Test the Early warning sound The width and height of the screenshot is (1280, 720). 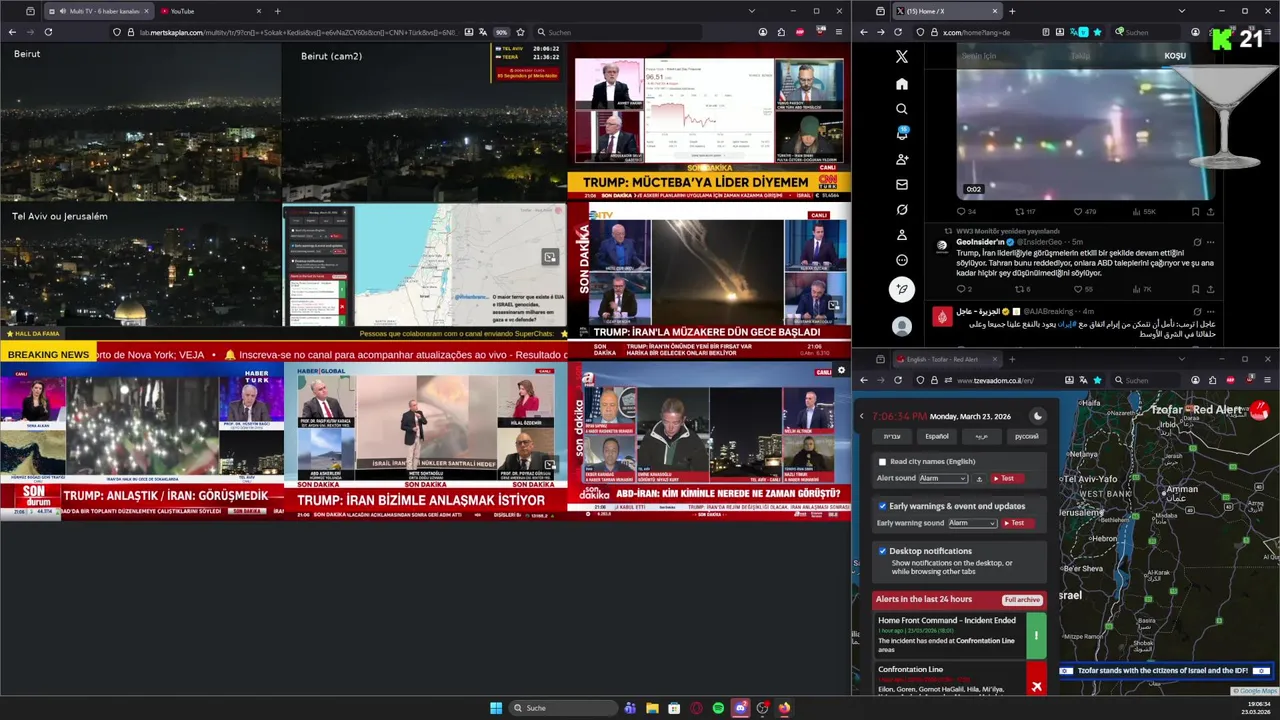1017,523
